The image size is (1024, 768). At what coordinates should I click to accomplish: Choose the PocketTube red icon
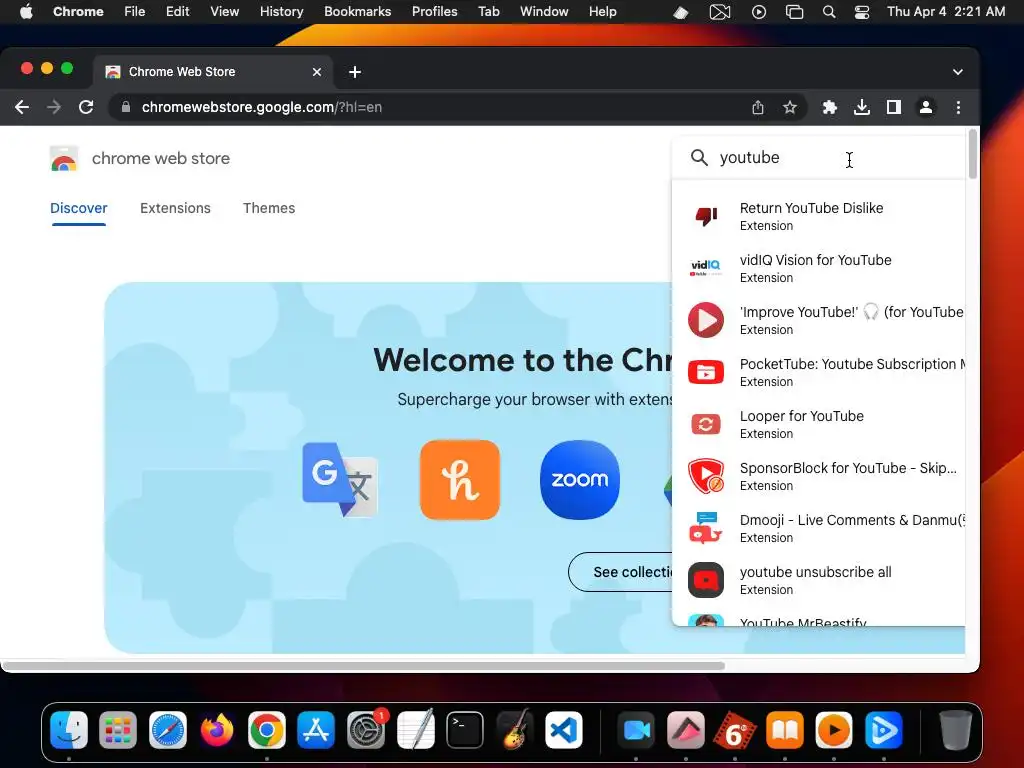click(706, 372)
